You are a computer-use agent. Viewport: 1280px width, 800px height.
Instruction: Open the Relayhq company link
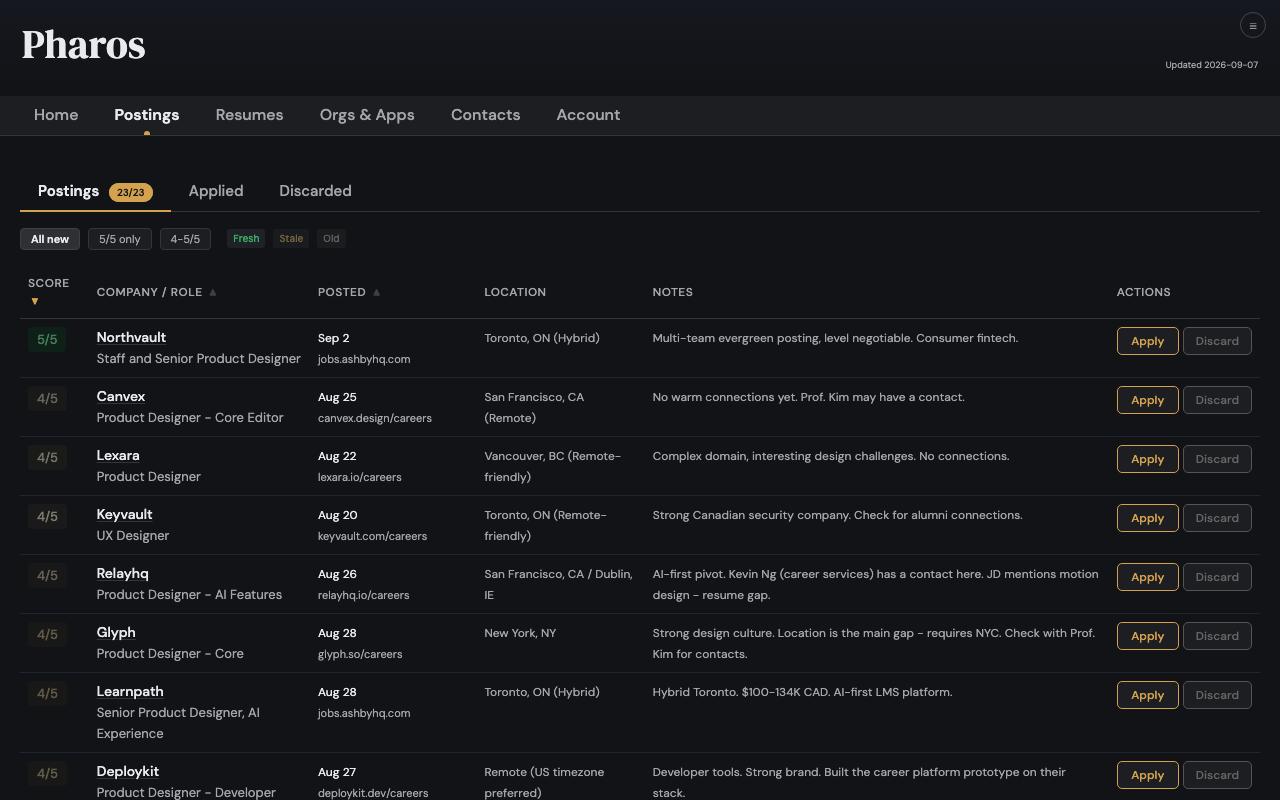coord(123,574)
